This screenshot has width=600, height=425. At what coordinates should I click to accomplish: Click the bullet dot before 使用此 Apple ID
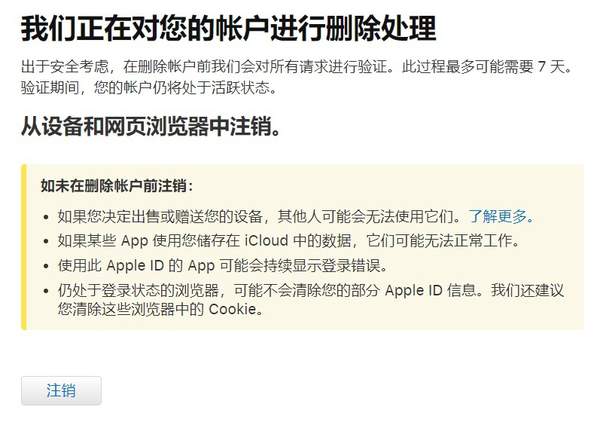pyautogui.click(x=46, y=266)
